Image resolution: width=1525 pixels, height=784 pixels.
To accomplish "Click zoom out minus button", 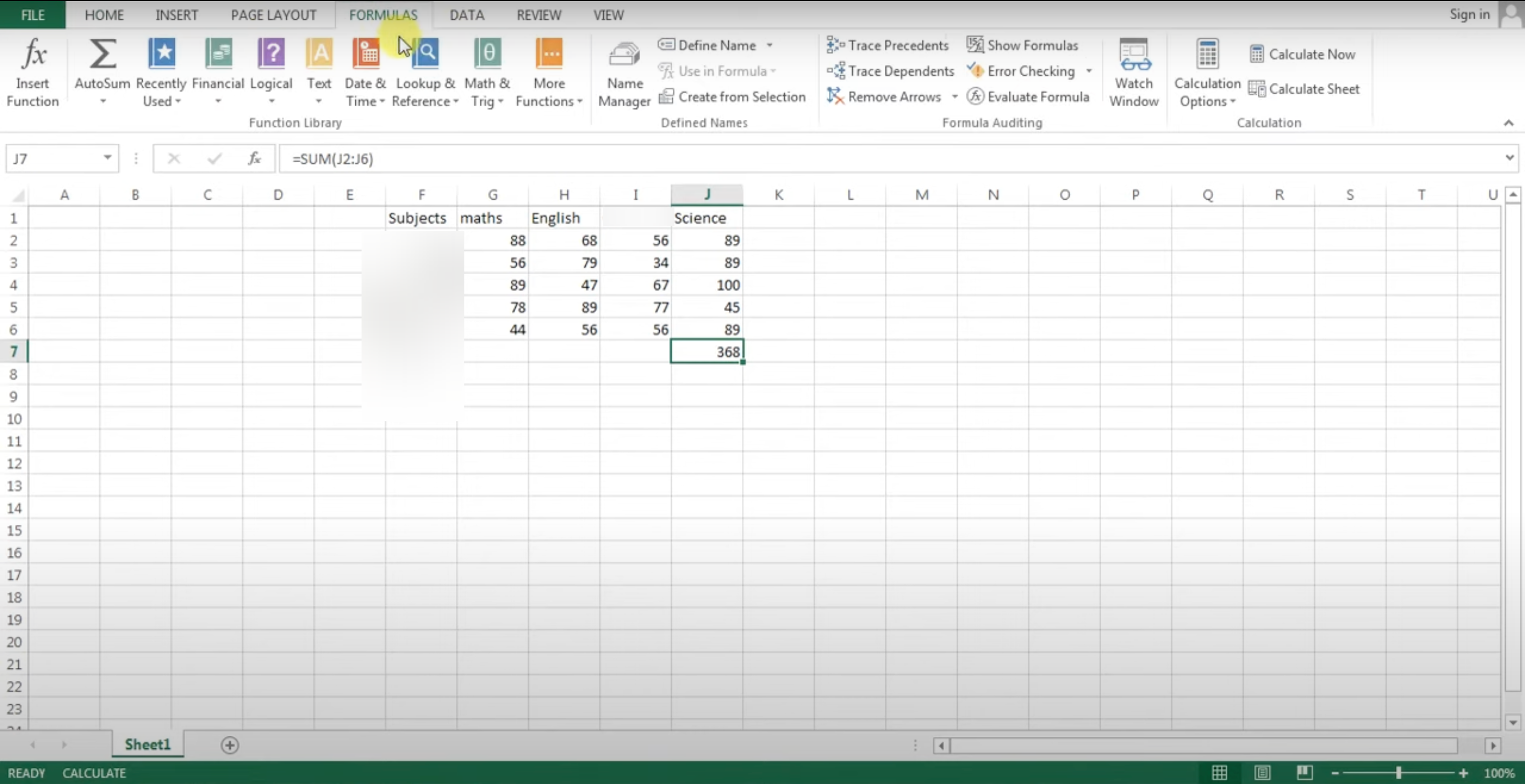I will click(1335, 773).
